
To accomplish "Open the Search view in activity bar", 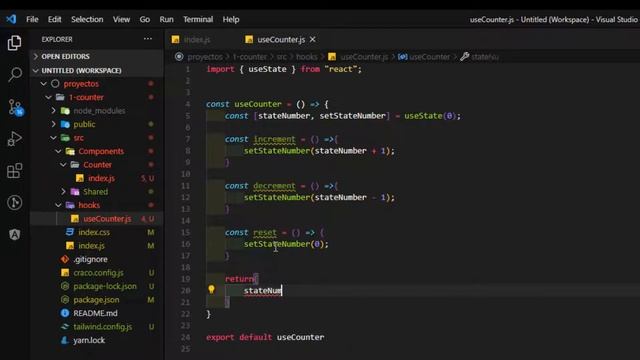I will pos(15,75).
